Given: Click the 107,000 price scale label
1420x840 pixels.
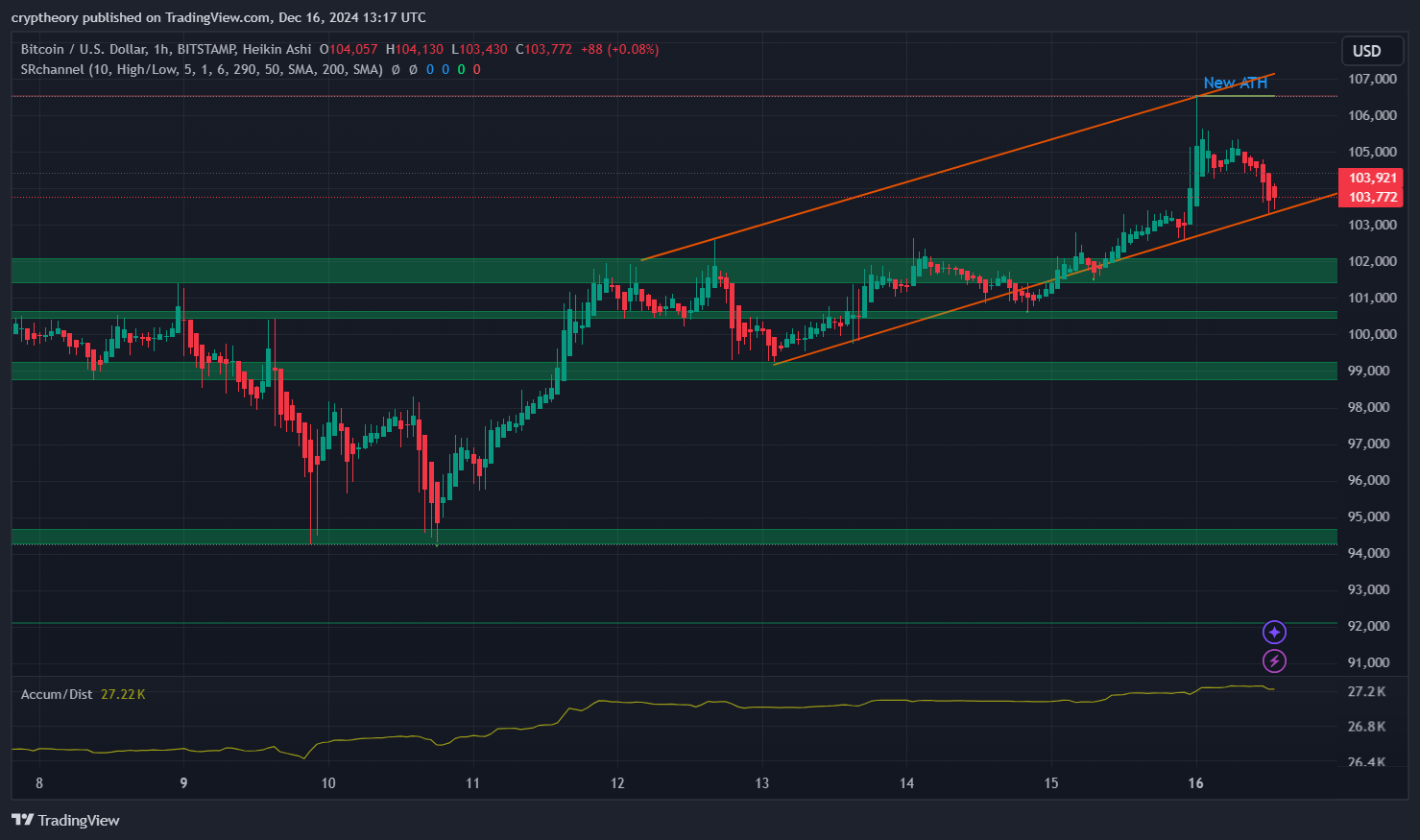Looking at the screenshot, I should (x=1372, y=79).
